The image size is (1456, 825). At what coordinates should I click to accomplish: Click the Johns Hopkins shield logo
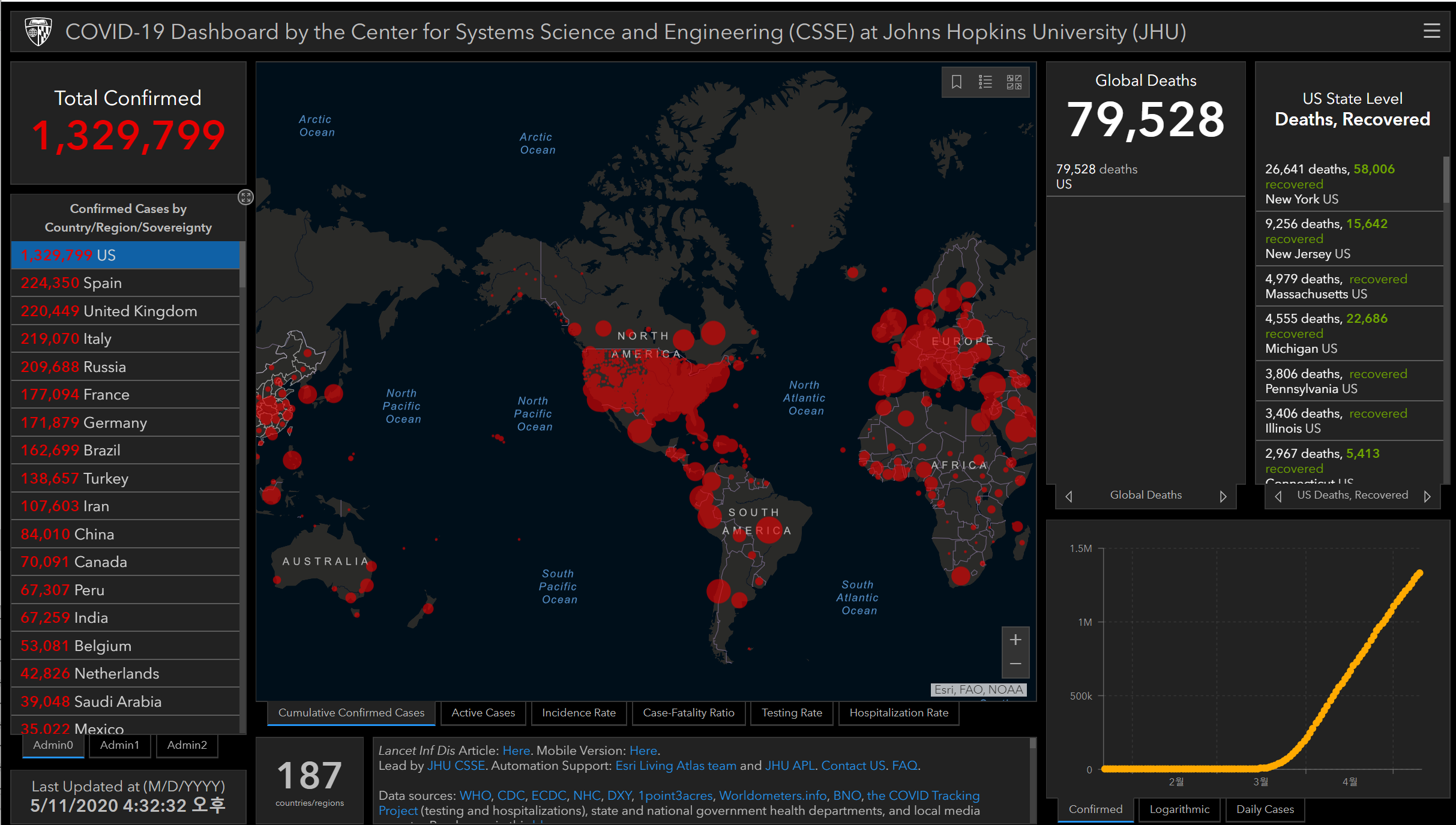pos(38,31)
